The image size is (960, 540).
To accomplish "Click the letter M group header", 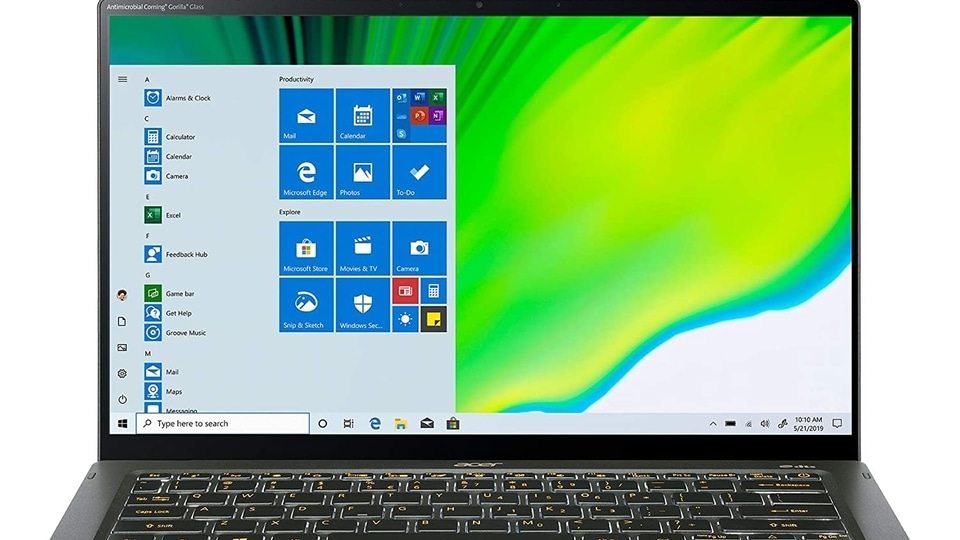I will click(x=148, y=354).
